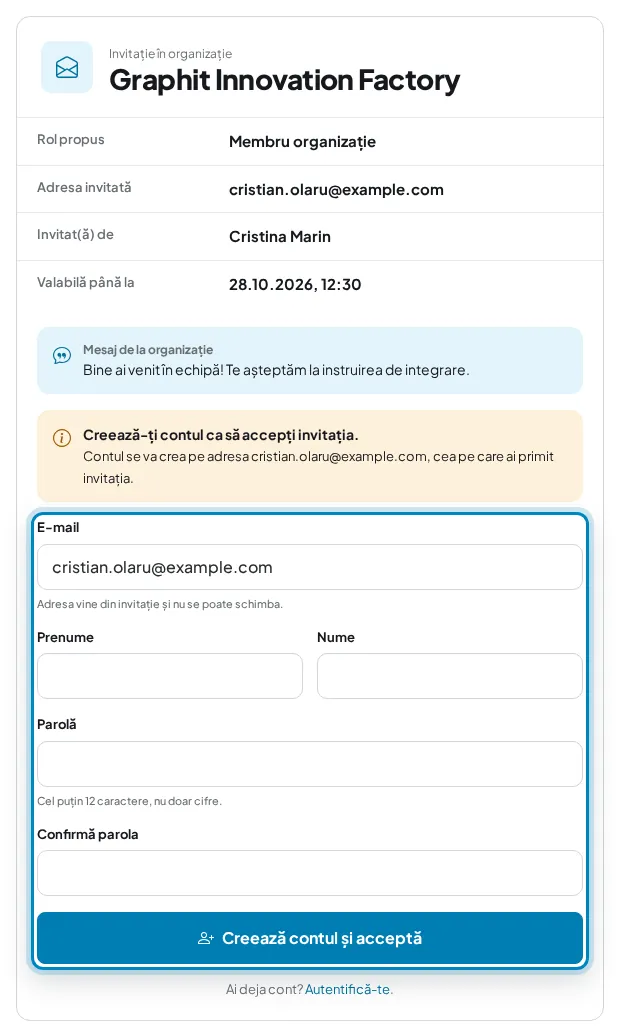Click the E-mail field label
The width and height of the screenshot is (620, 1036).
58,527
